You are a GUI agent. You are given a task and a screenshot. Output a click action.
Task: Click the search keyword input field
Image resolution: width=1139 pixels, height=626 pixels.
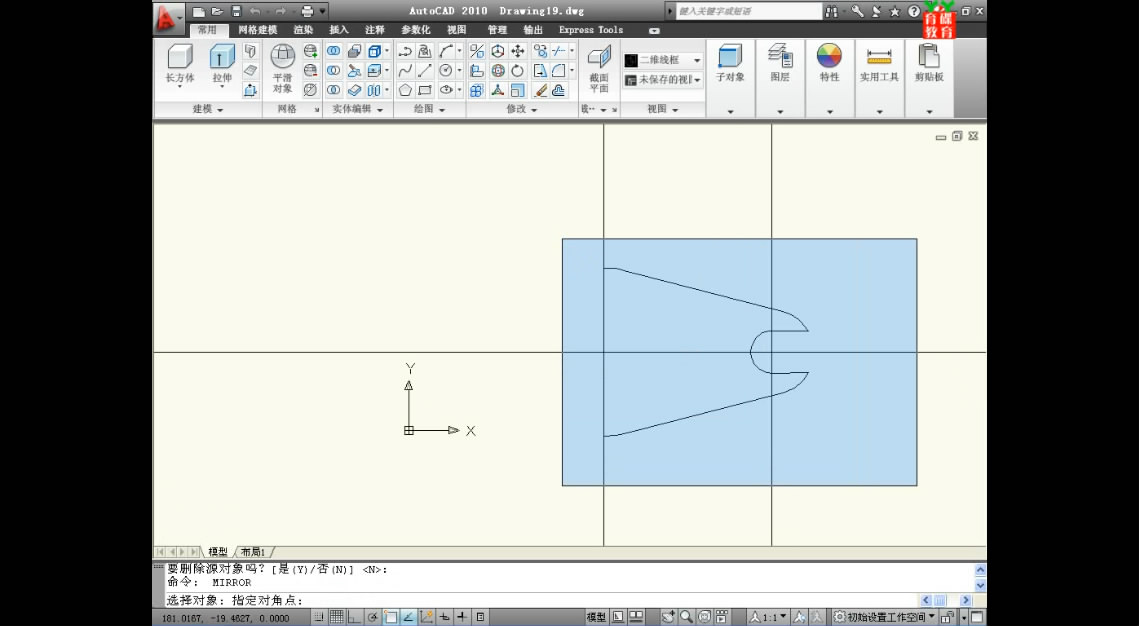pos(748,12)
